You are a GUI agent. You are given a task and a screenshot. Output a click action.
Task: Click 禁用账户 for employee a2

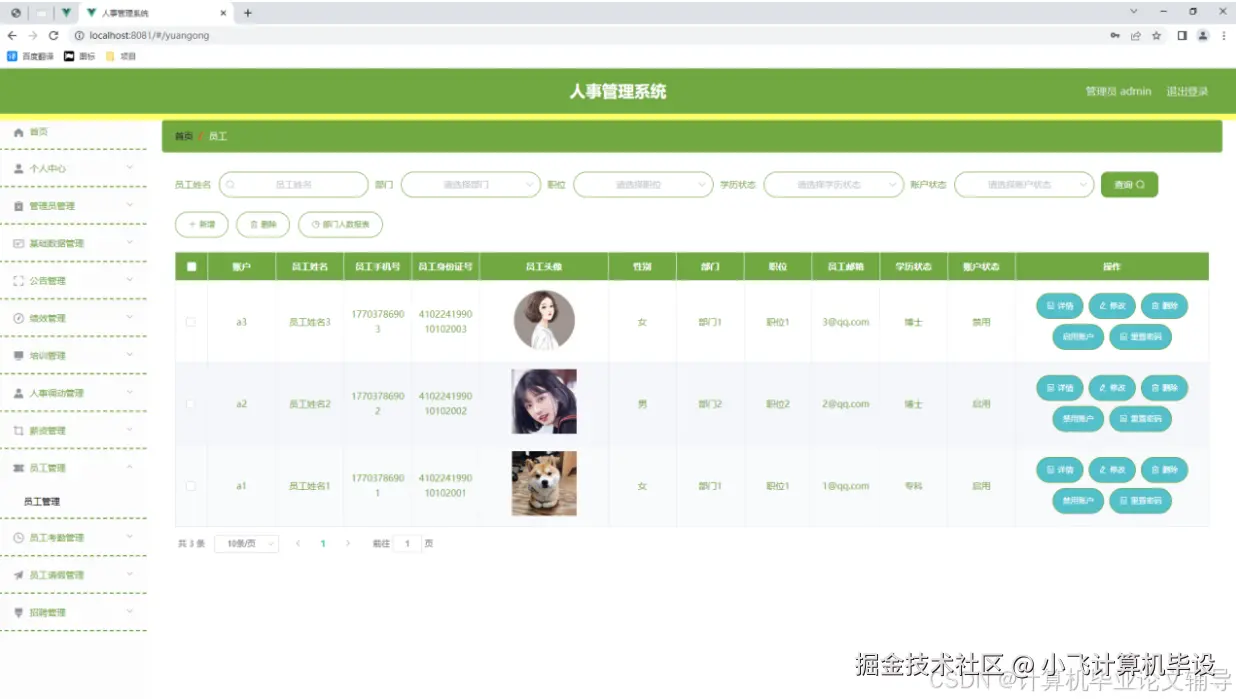pyautogui.click(x=1078, y=419)
